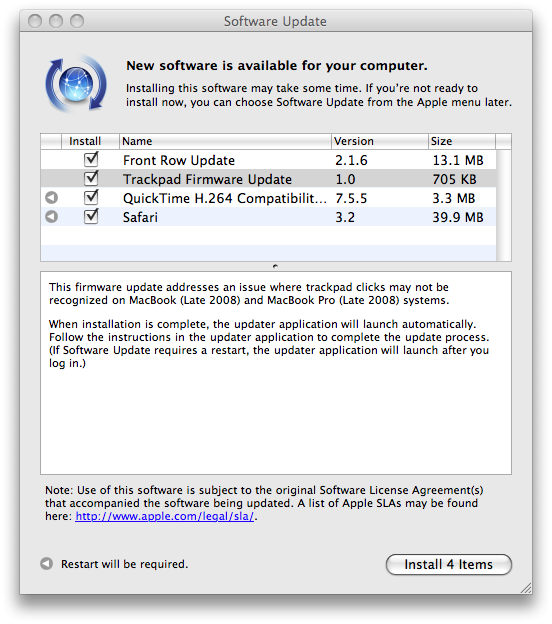This screenshot has width=552, height=624.
Task: Select the Front Row Update row
Action: tap(268, 160)
